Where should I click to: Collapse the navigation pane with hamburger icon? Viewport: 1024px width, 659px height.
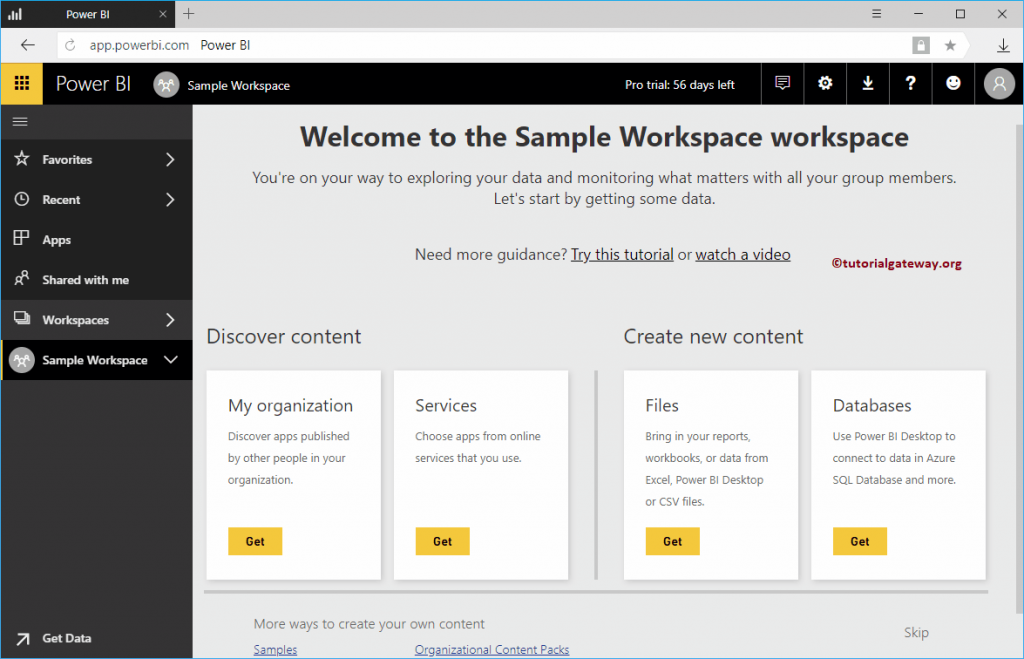(x=20, y=121)
